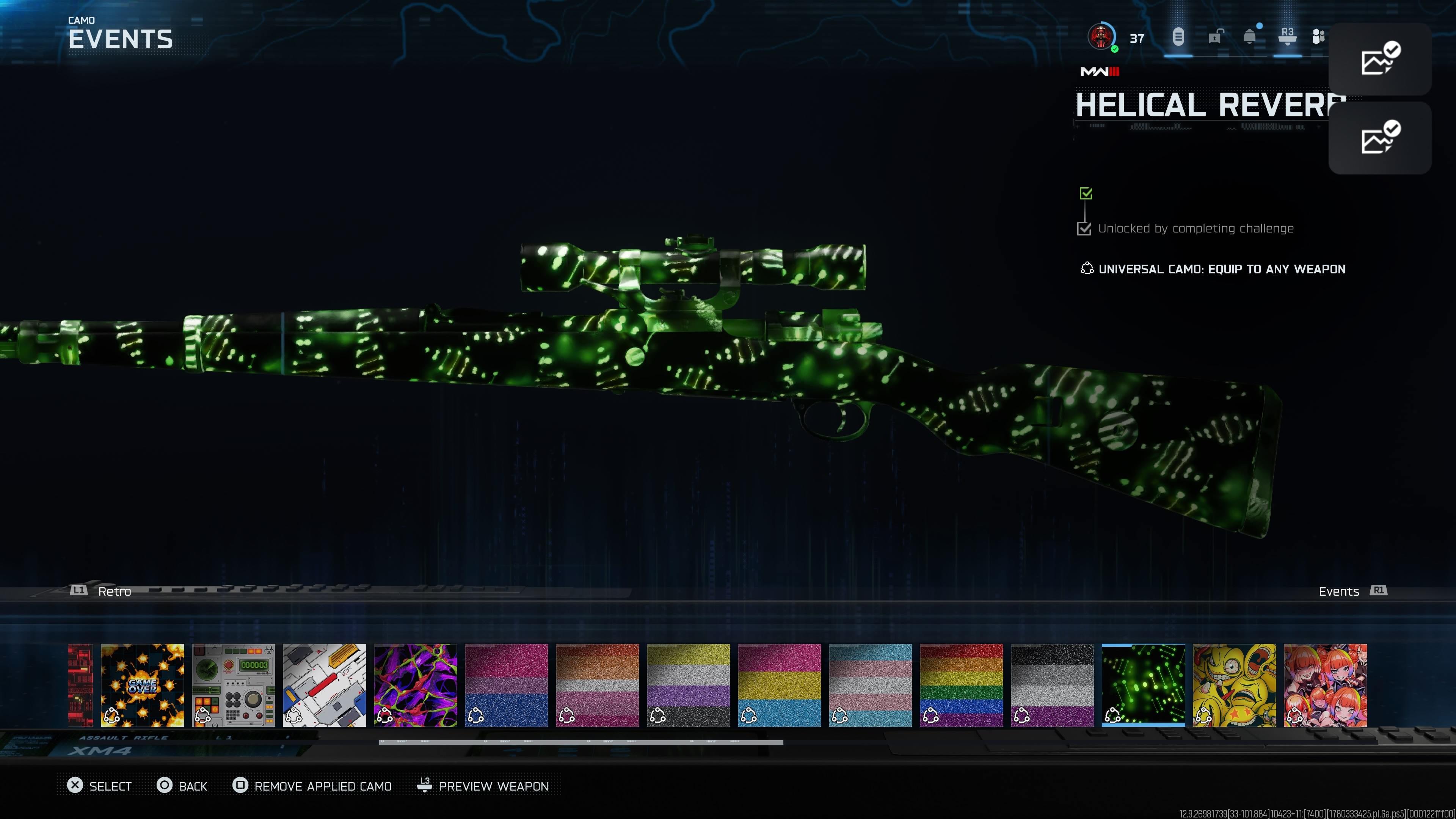Select the pink purple blue glitter camo
Viewport: 1456px width, 819px height.
pos(507,685)
